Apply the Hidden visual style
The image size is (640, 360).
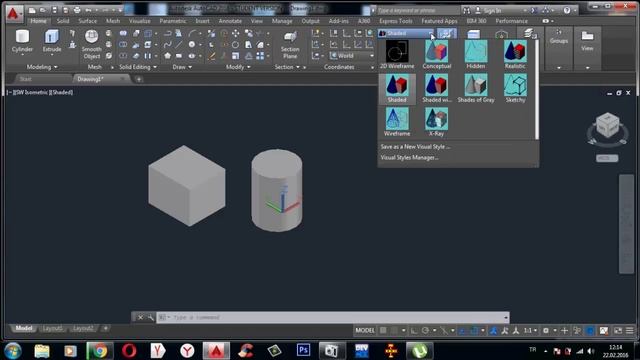pos(476,54)
